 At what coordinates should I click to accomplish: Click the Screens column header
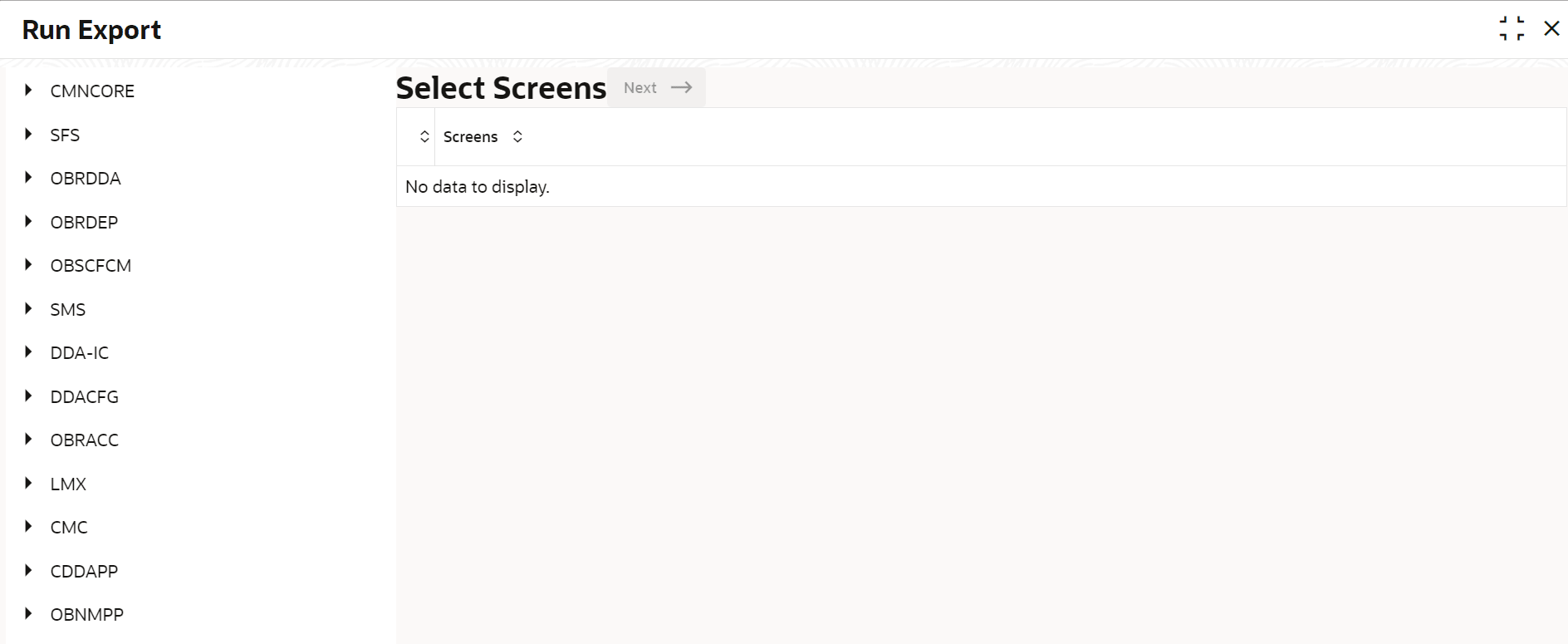click(470, 137)
